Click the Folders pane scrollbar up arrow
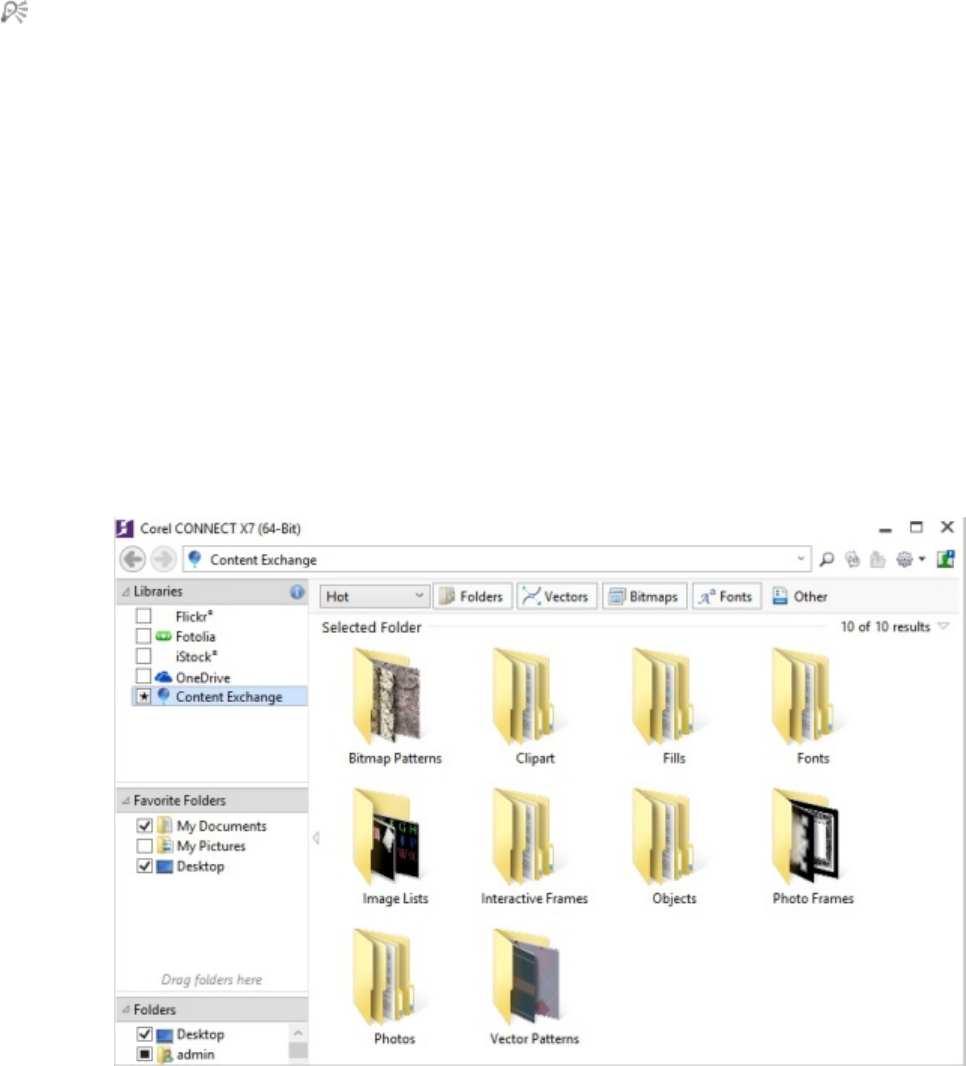Image resolution: width=966 pixels, height=1066 pixels. point(298,1033)
